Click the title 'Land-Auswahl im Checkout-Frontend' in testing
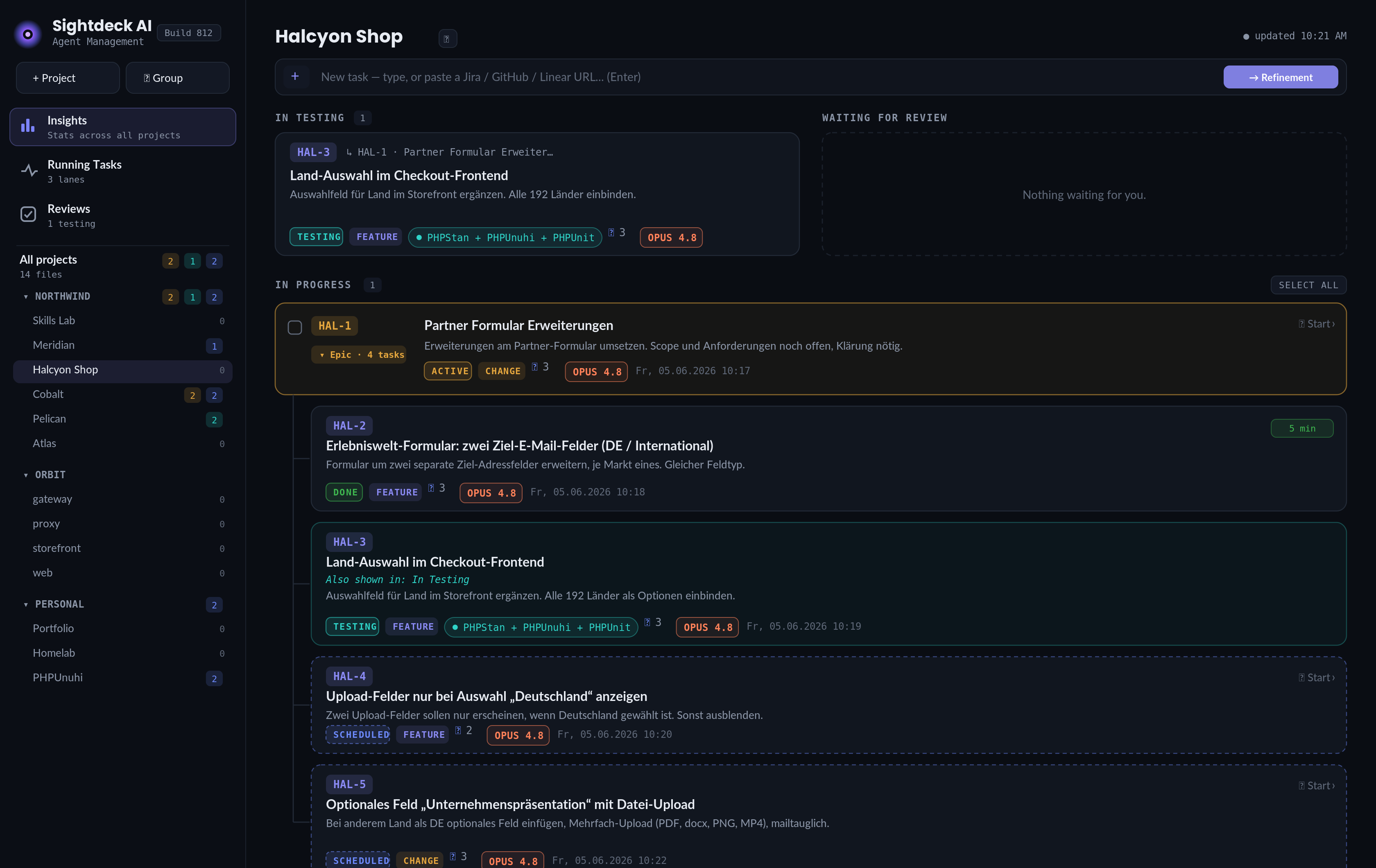The image size is (1376, 868). [399, 175]
